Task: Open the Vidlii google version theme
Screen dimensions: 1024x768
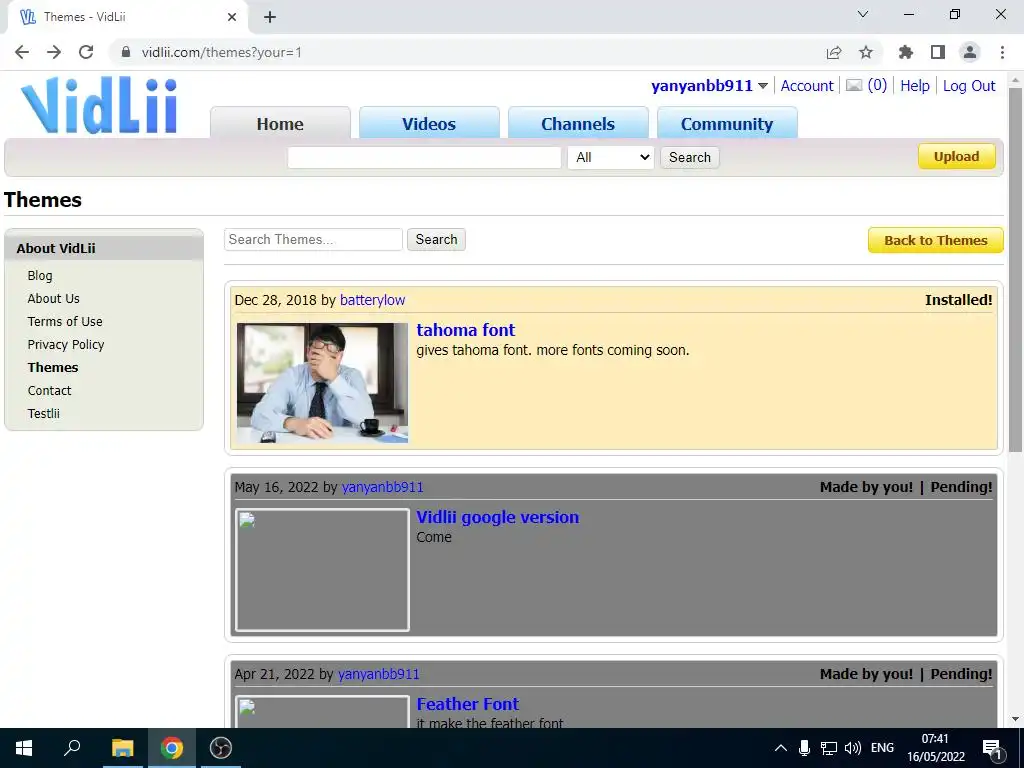Action: pos(498,517)
